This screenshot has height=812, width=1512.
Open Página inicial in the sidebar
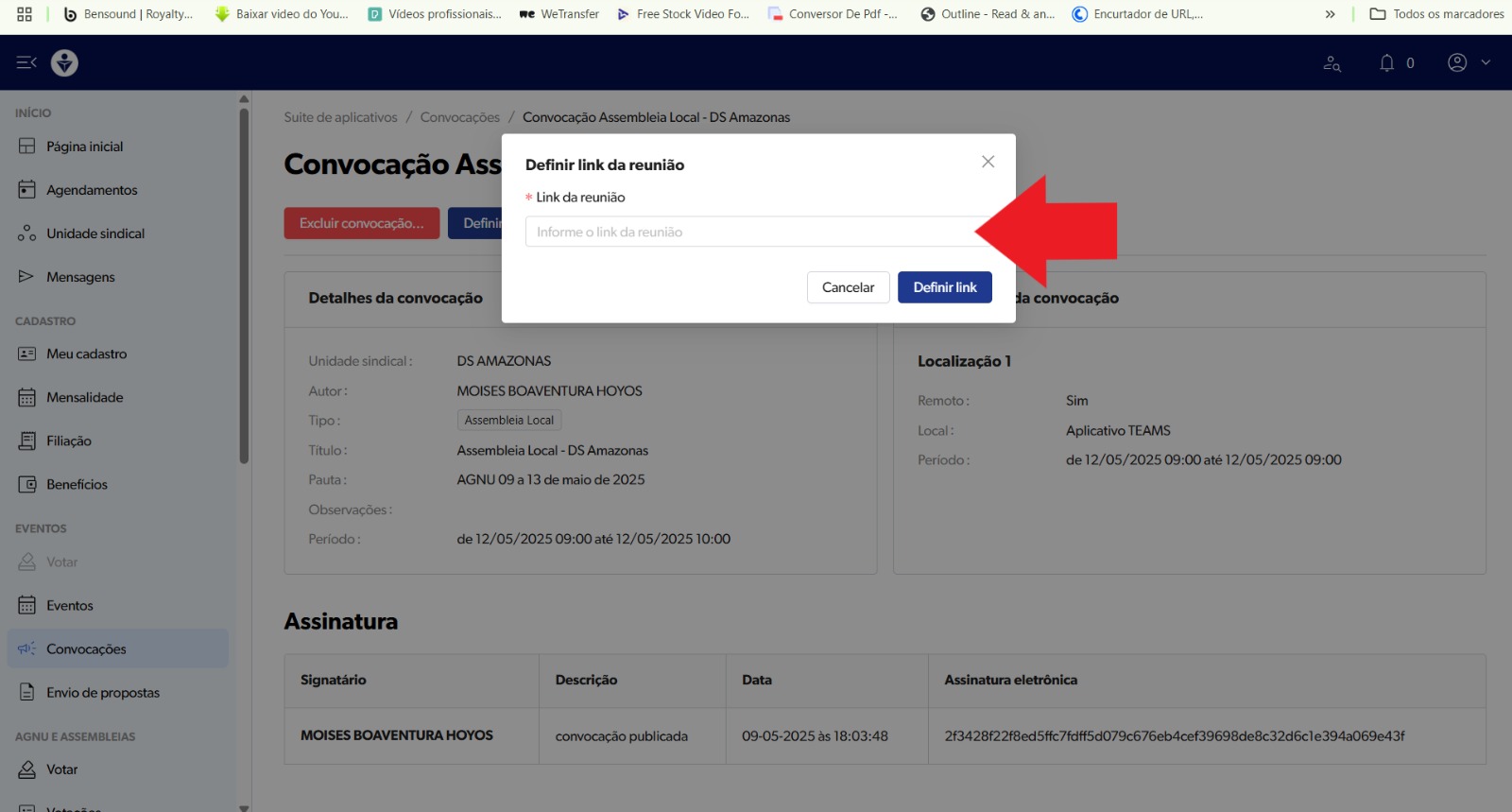tap(84, 147)
